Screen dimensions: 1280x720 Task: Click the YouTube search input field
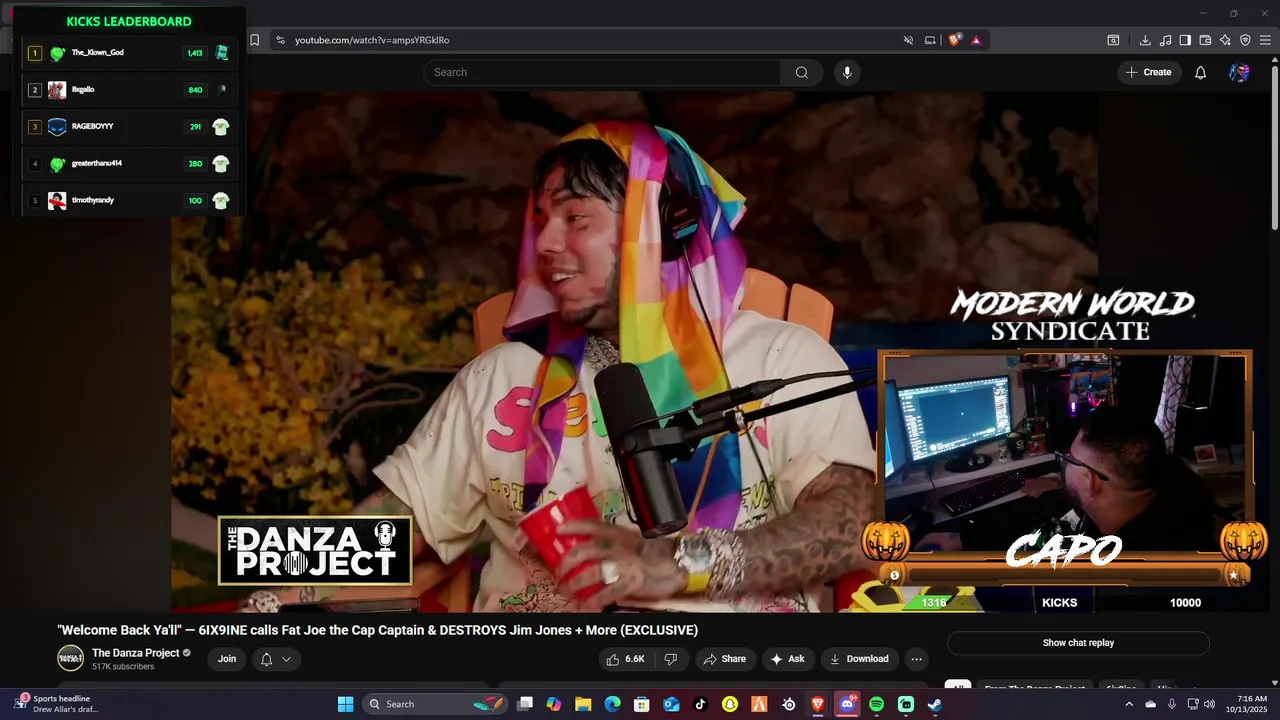[602, 72]
